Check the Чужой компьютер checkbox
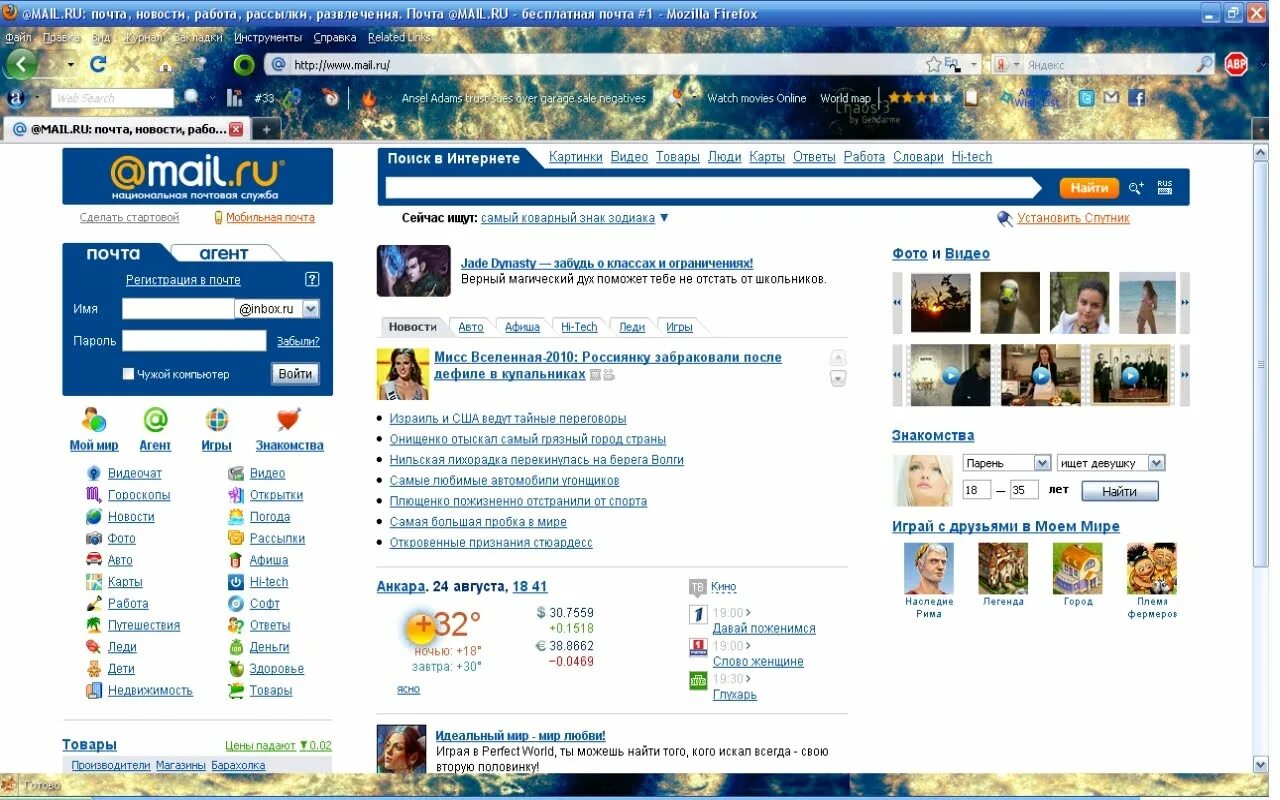 point(128,374)
